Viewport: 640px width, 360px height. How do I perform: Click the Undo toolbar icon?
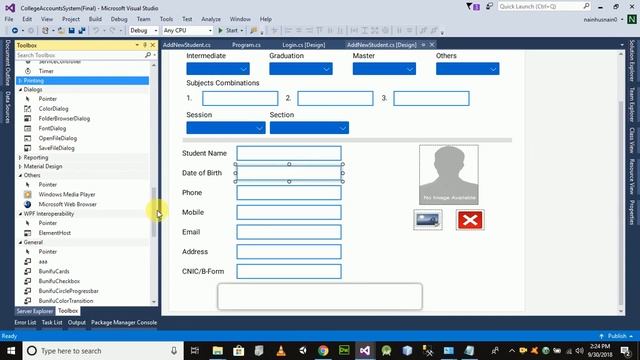point(96,31)
